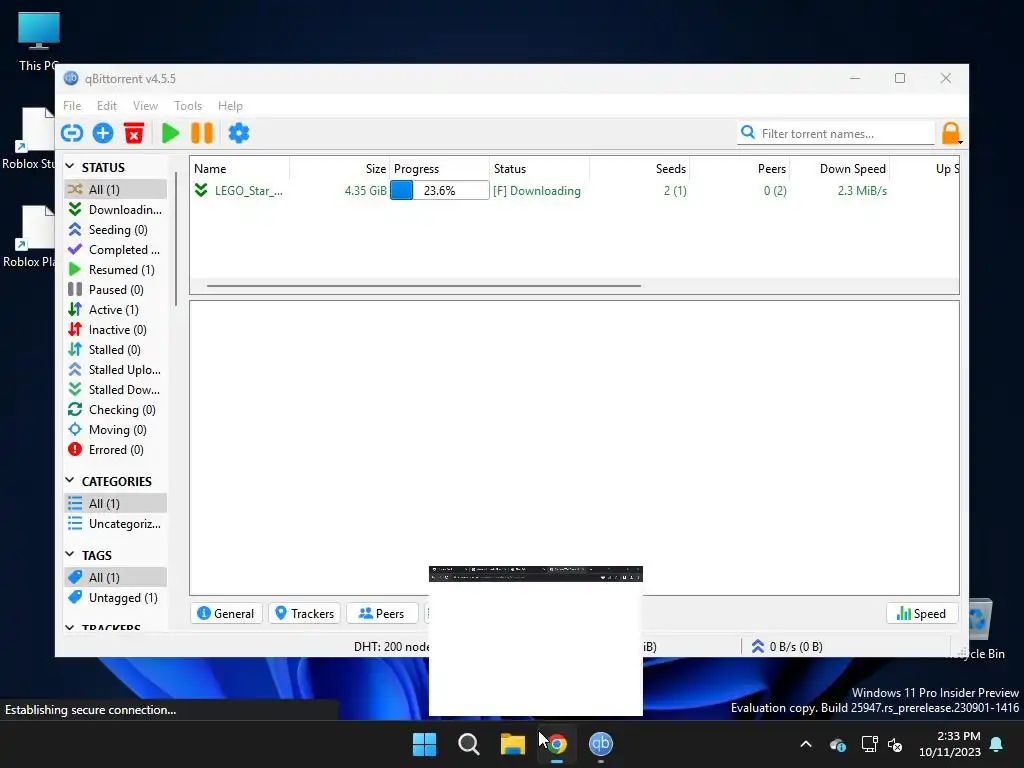Viewport: 1024px width, 768px height.
Task: Select the Stalled Uploading filter
Action: click(116, 370)
